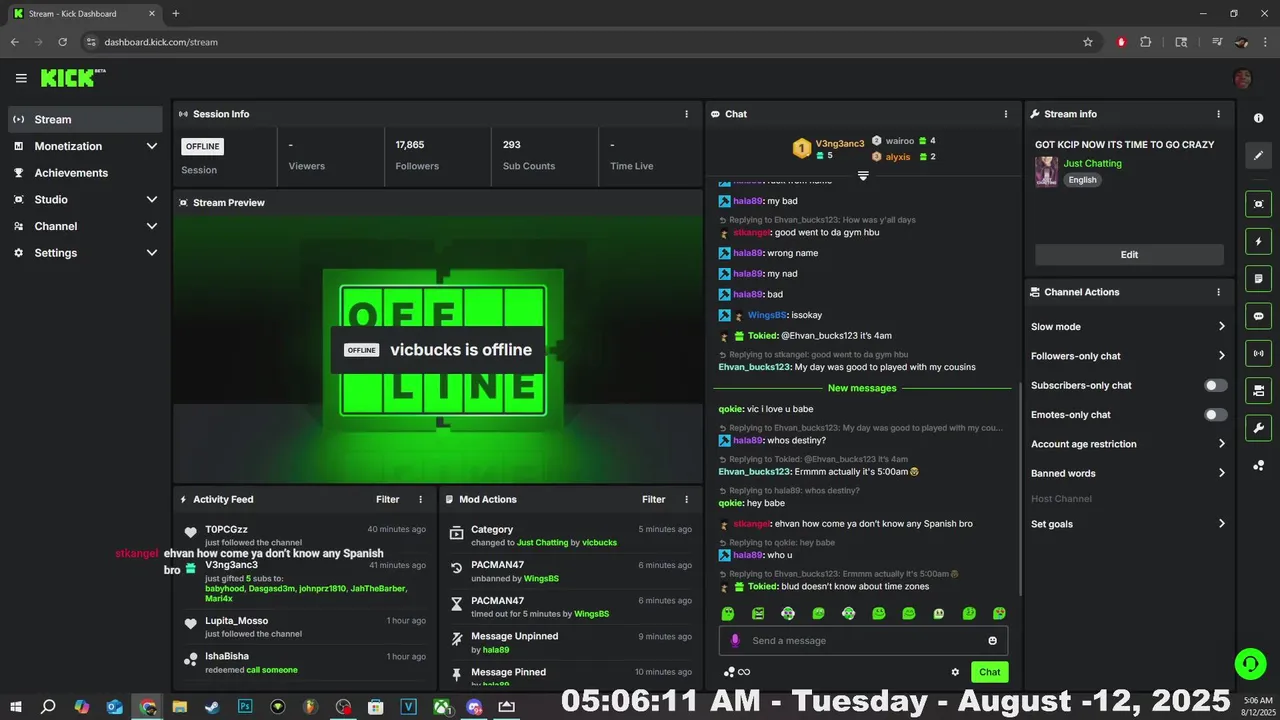Image resolution: width=1280 pixels, height=720 pixels.
Task: Toggle Emotes-only chat switch
Action: (1215, 414)
